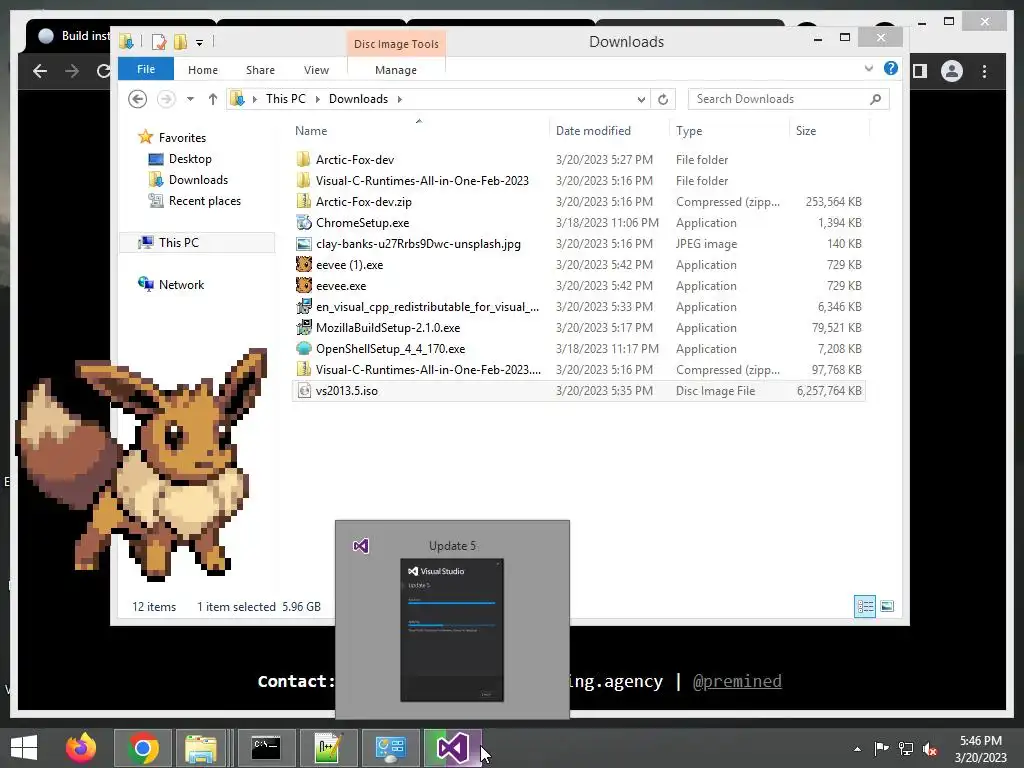Select the Arctic-Fox-dev folder
This screenshot has height=768, width=1024.
[355, 159]
